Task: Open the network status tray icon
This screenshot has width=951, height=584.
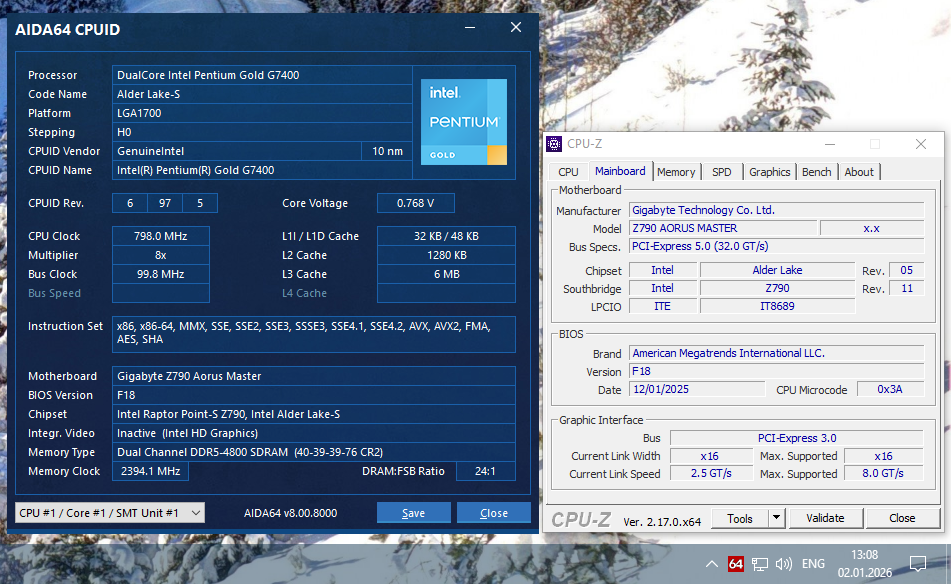Action: coord(759,564)
